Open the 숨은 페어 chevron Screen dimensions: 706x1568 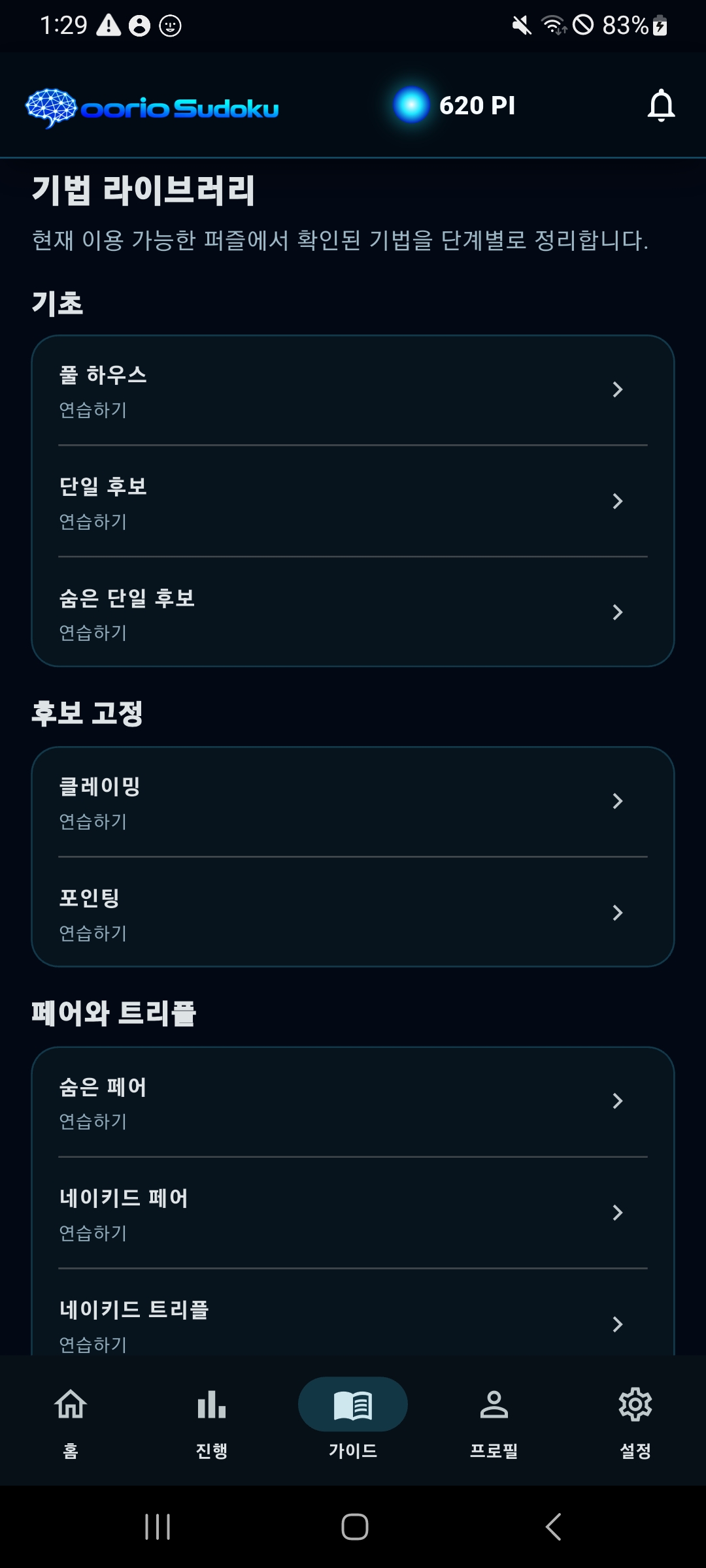point(617,1101)
